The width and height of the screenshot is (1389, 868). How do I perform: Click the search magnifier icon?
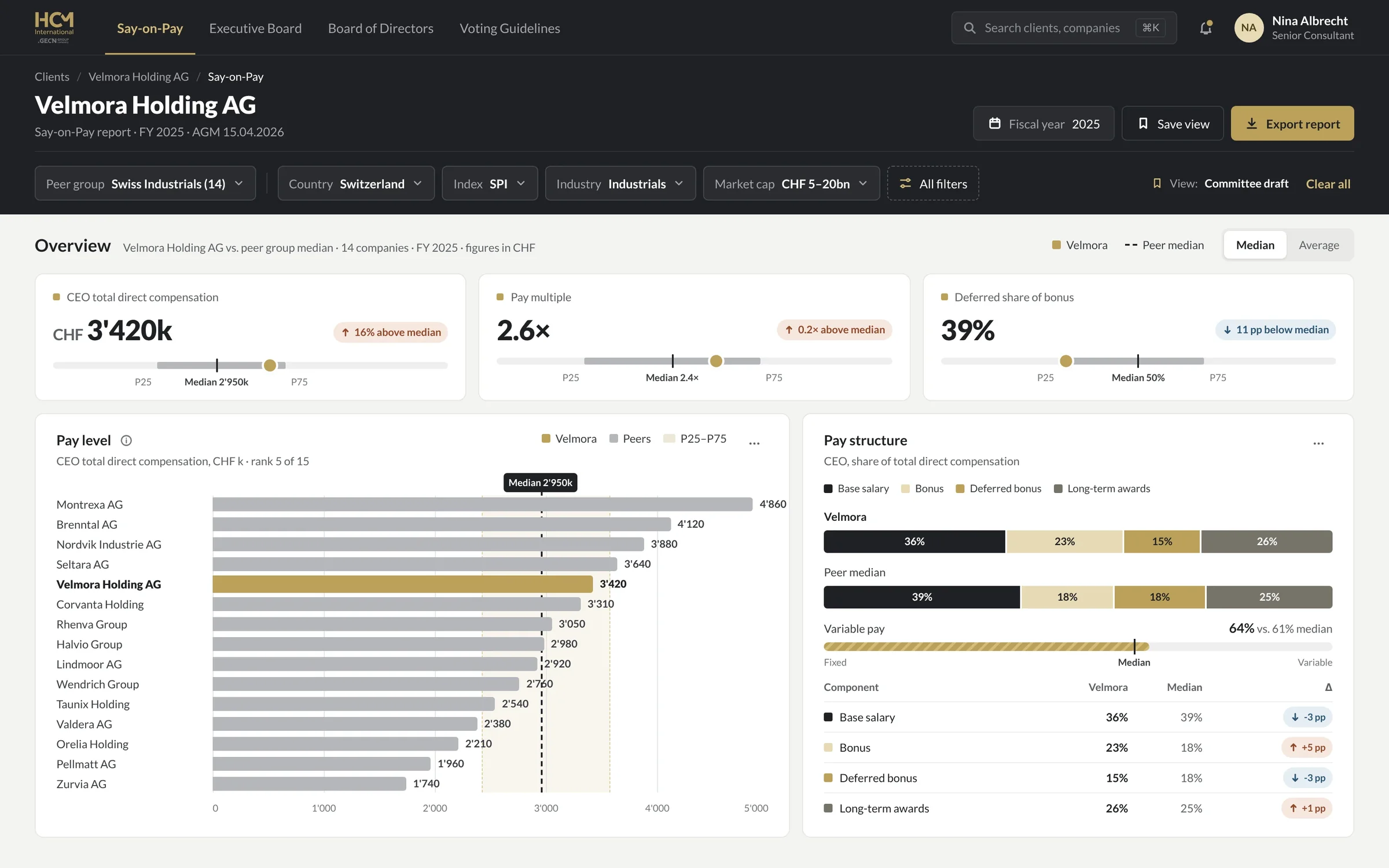pos(969,28)
